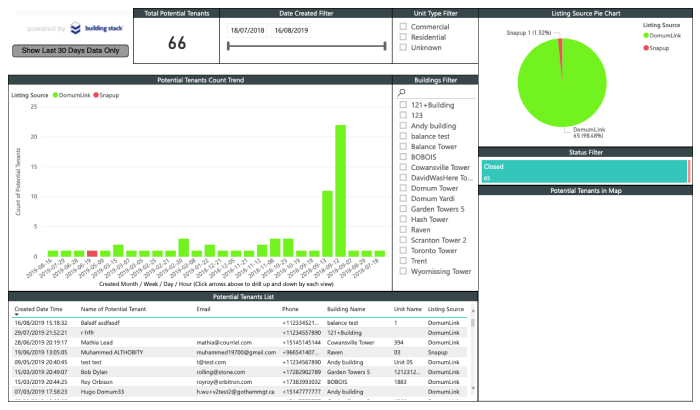The image size is (700, 410).
Task: Click the Building Stack logo icon
Action: [x=75, y=29]
